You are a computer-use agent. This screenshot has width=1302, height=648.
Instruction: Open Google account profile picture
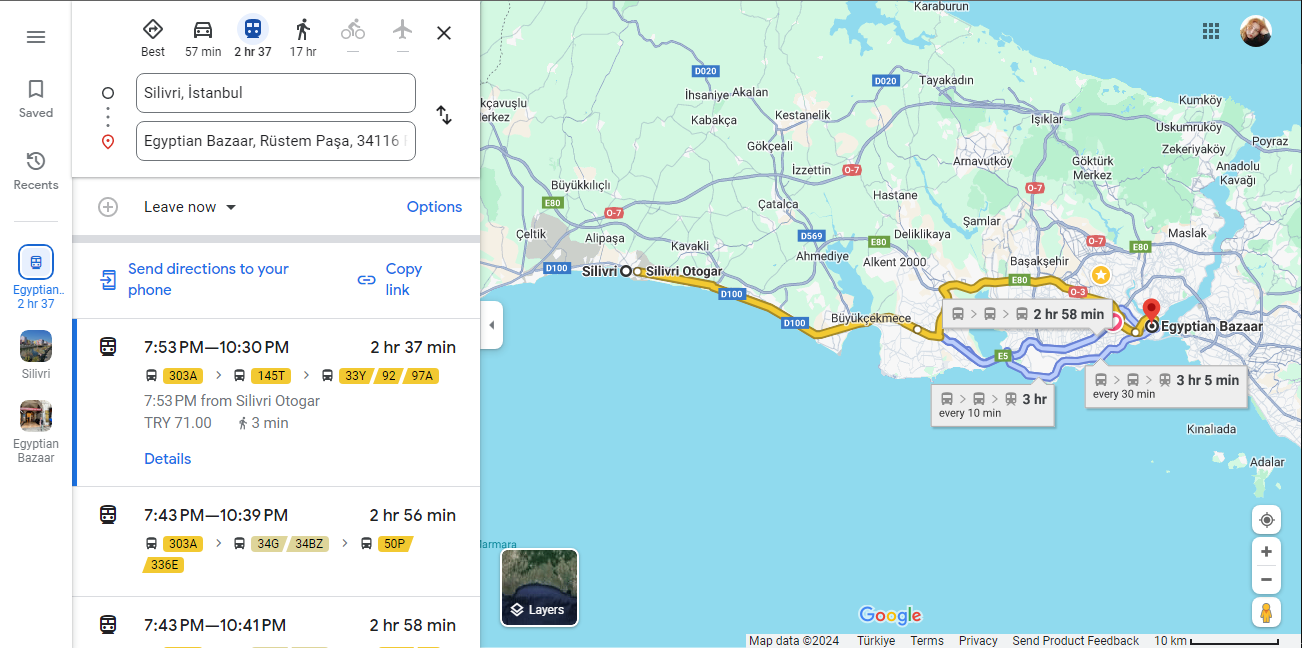[1256, 31]
